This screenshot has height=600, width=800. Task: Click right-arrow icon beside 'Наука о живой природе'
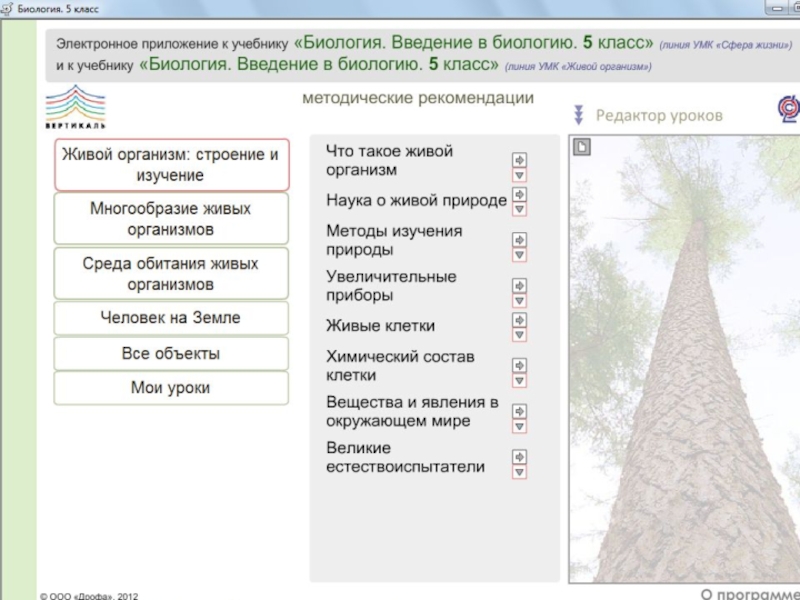pyautogui.click(x=519, y=194)
